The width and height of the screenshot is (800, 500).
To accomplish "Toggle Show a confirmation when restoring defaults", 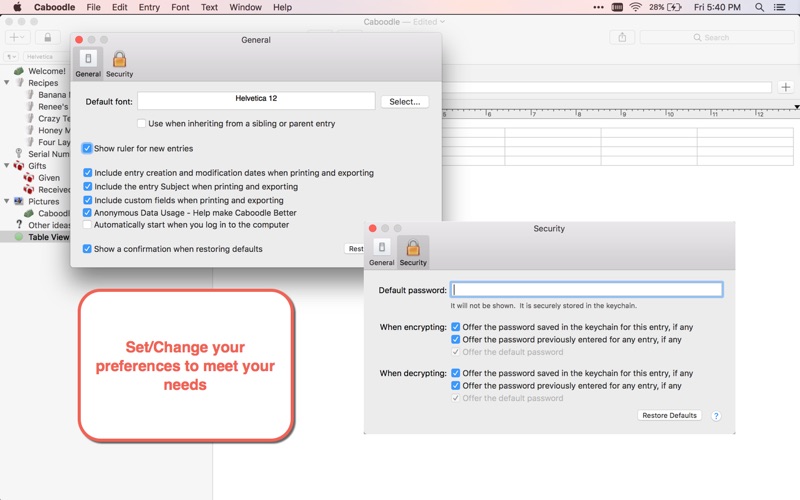I will pyautogui.click(x=87, y=249).
